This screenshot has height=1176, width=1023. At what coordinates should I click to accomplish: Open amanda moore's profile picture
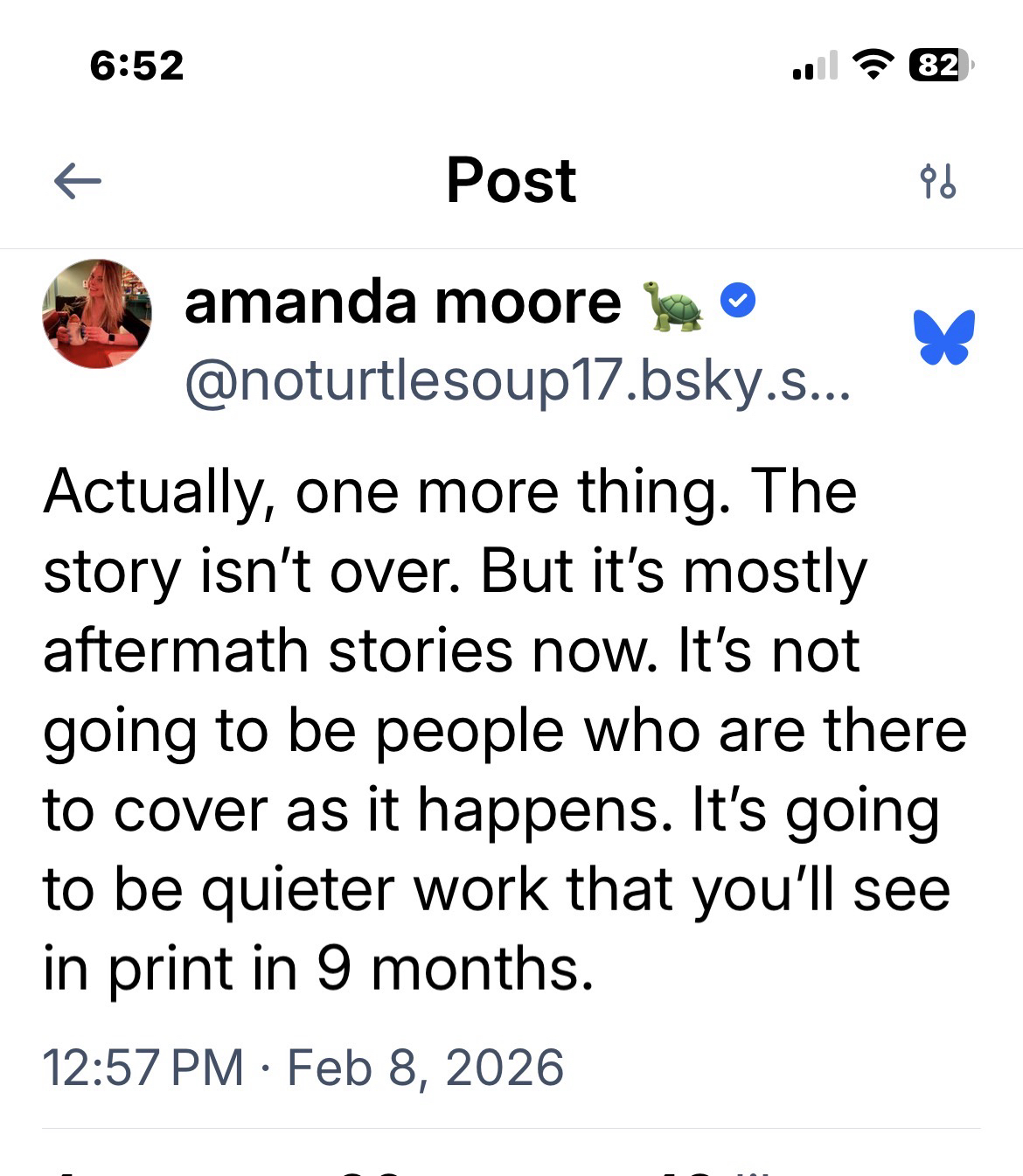coord(97,314)
